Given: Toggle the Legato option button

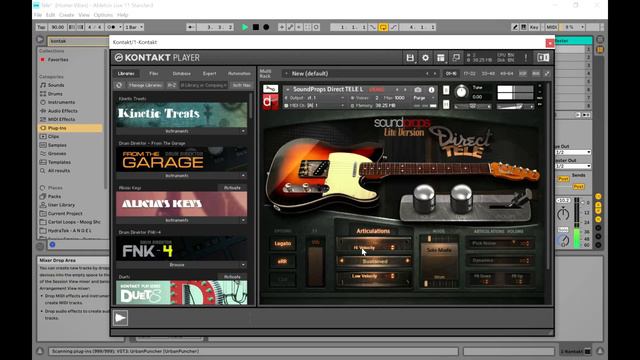Looking at the screenshot, I should click(x=282, y=244).
